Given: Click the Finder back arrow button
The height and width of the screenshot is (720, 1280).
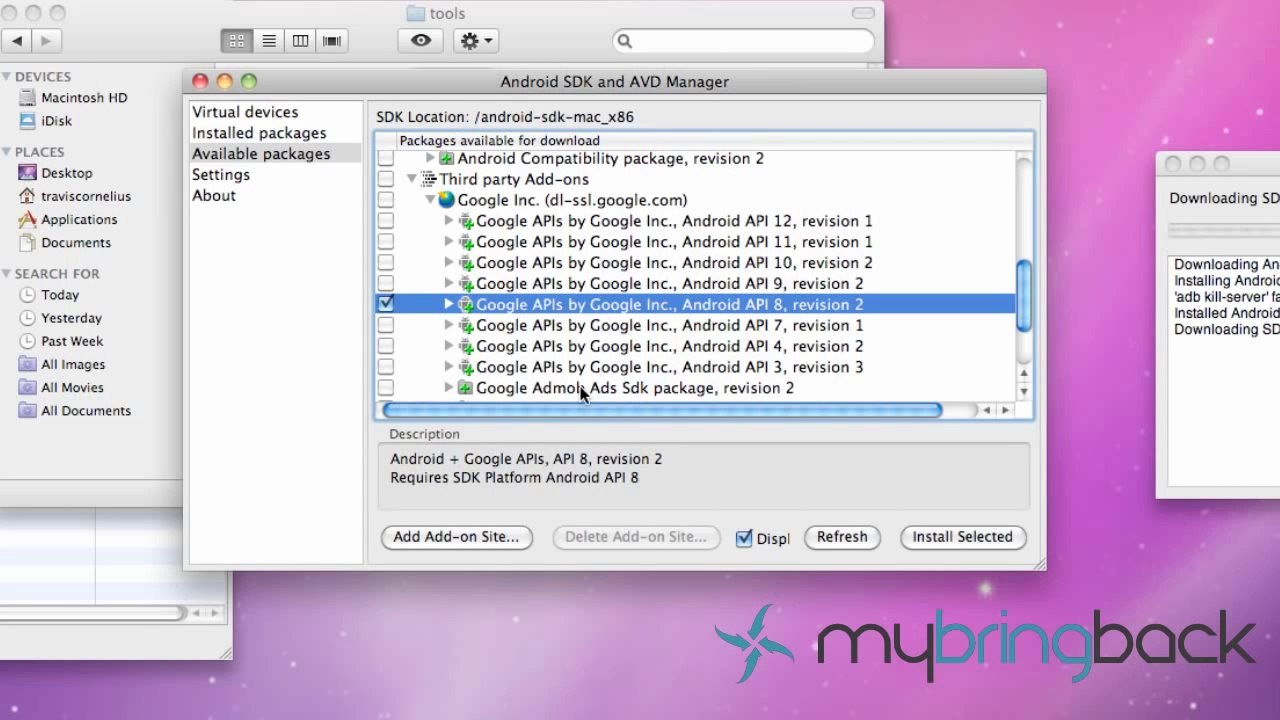Looking at the screenshot, I should point(17,41).
